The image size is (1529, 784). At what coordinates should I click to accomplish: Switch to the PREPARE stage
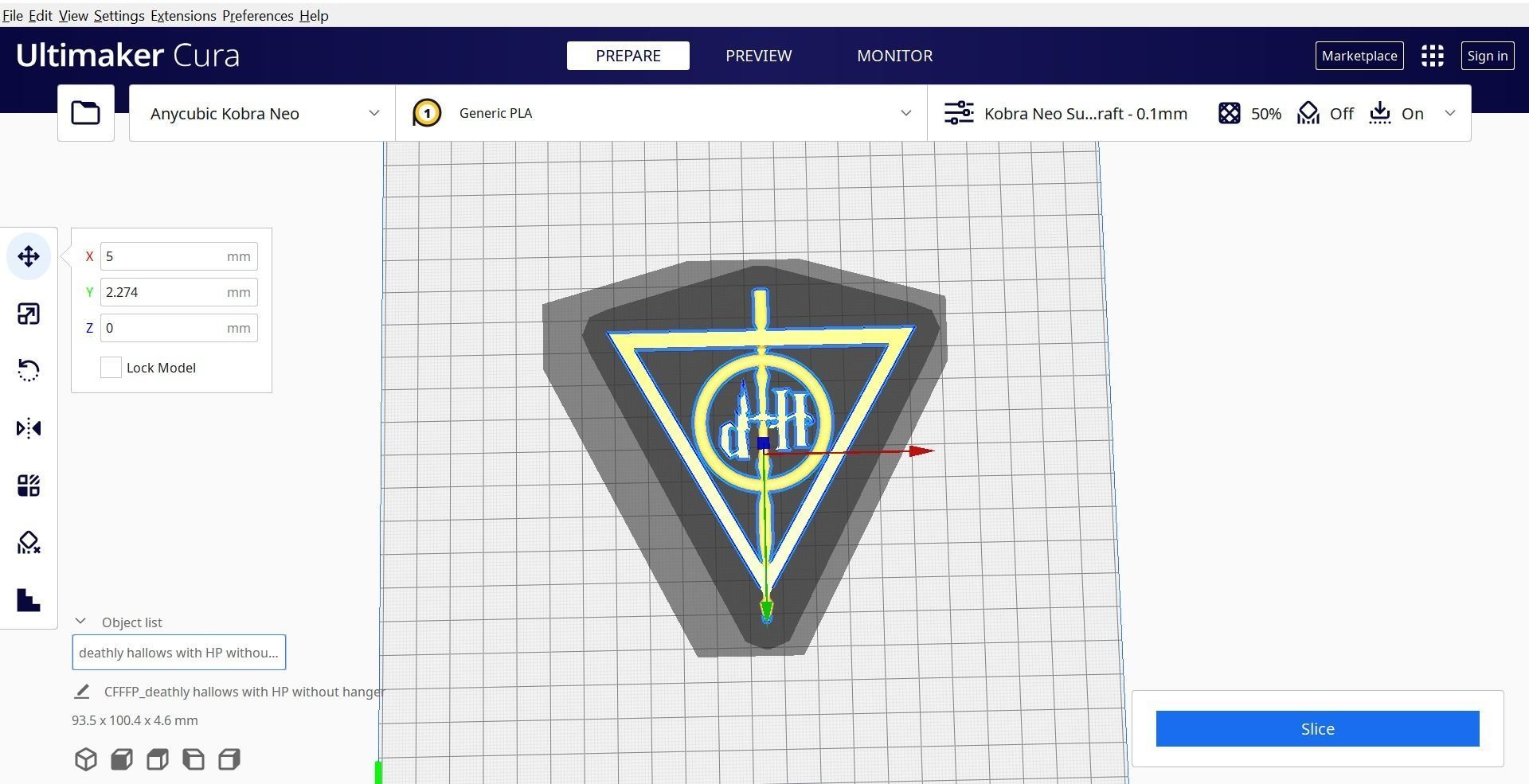628,56
